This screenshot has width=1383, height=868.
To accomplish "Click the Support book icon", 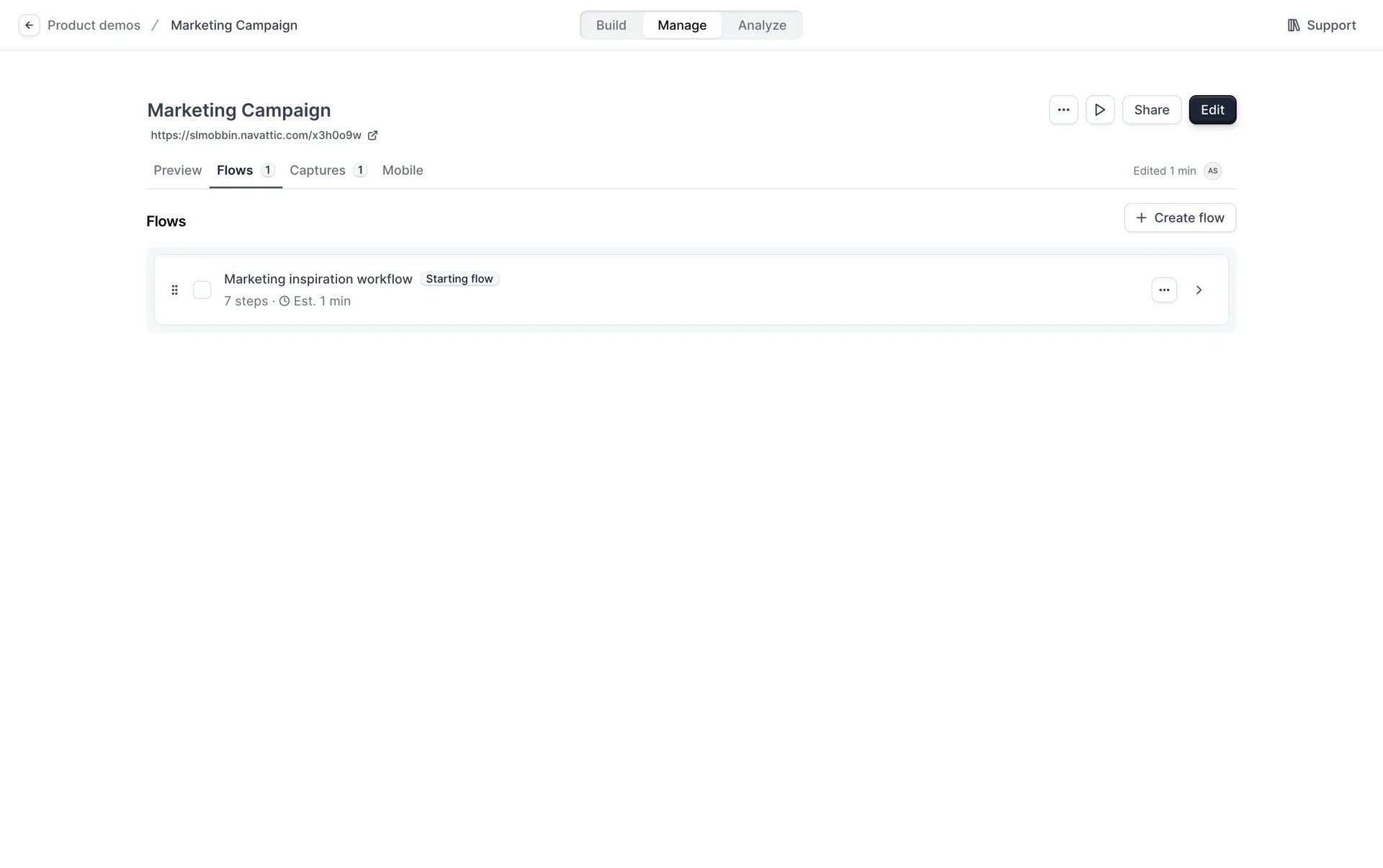I will coord(1294,25).
